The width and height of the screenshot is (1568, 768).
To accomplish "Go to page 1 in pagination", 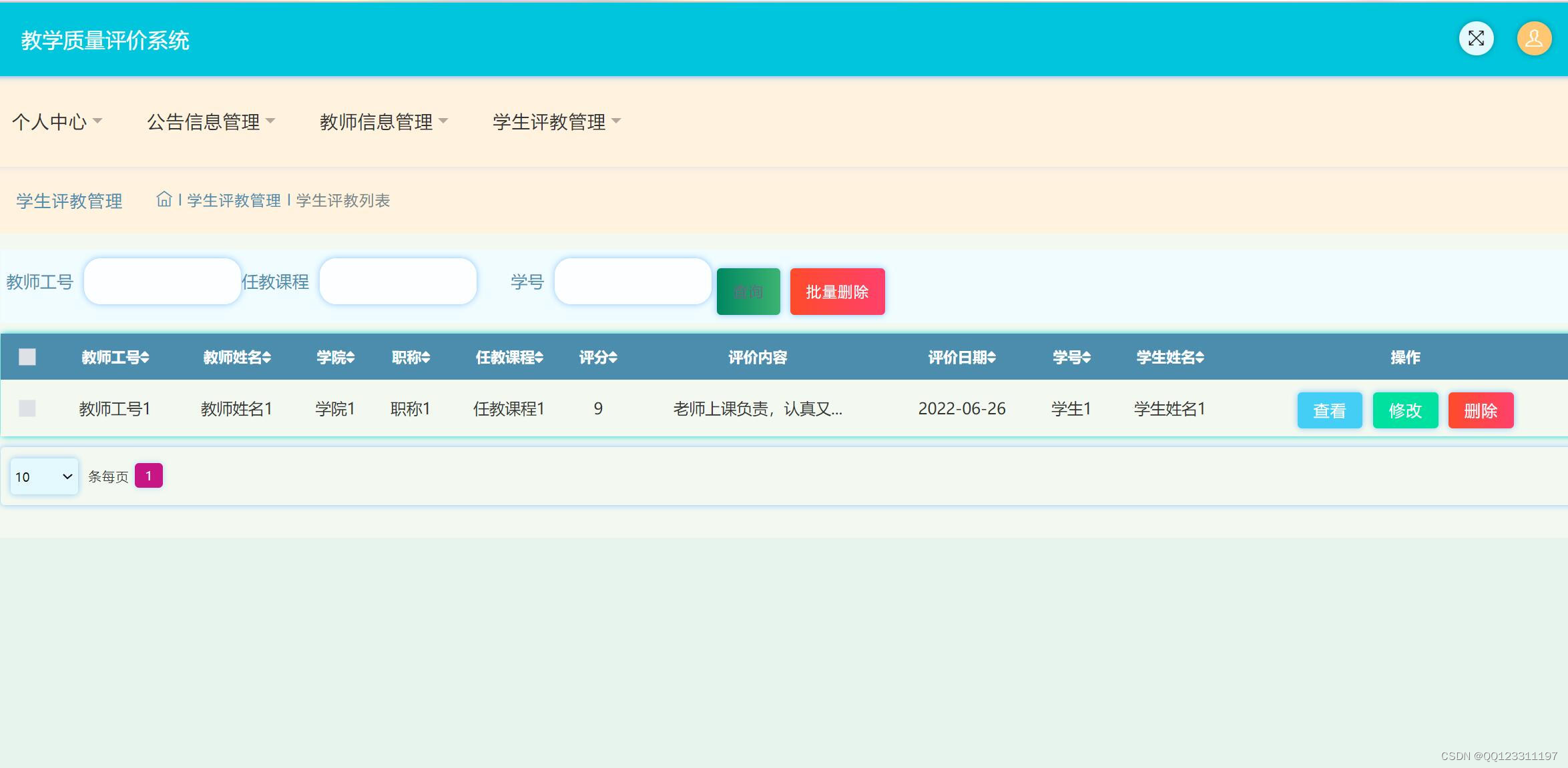I will click(149, 476).
